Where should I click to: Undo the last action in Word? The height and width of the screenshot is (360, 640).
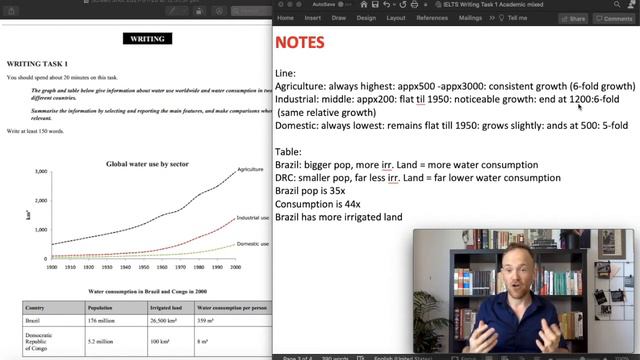pos(386,4)
